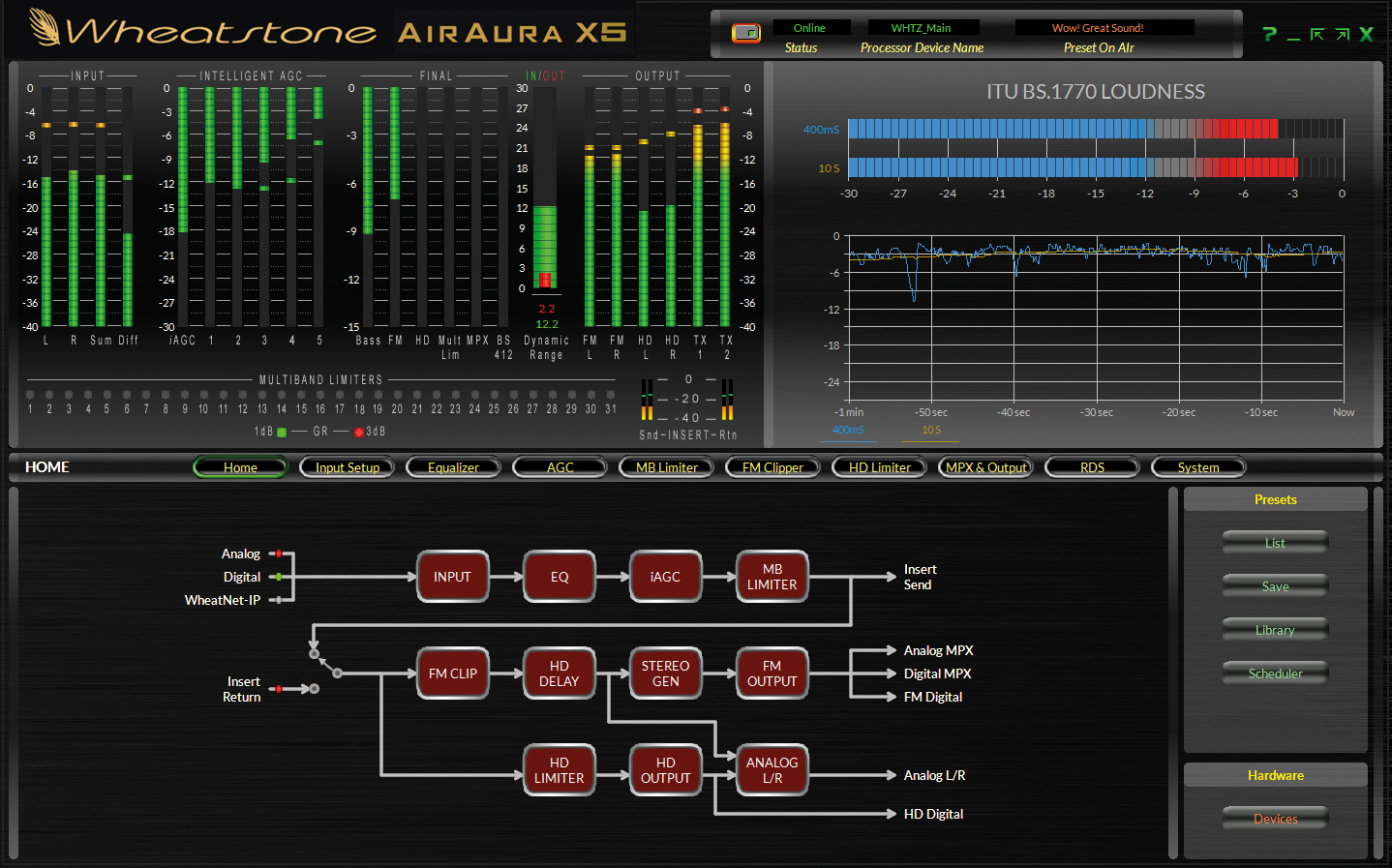The height and width of the screenshot is (868, 1392).
Task: Open the HD DELAY processing block
Action: pyautogui.click(x=560, y=673)
